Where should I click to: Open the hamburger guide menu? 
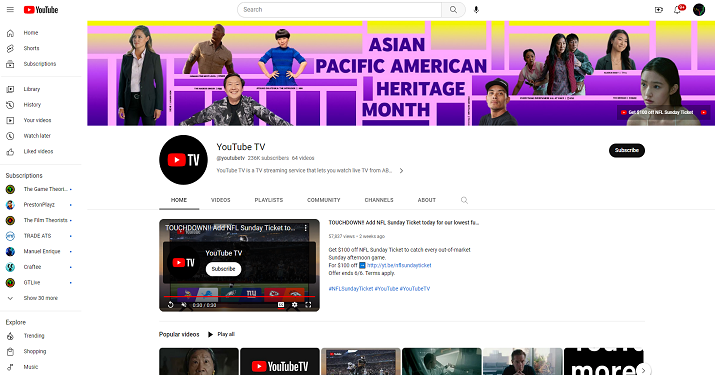10,10
